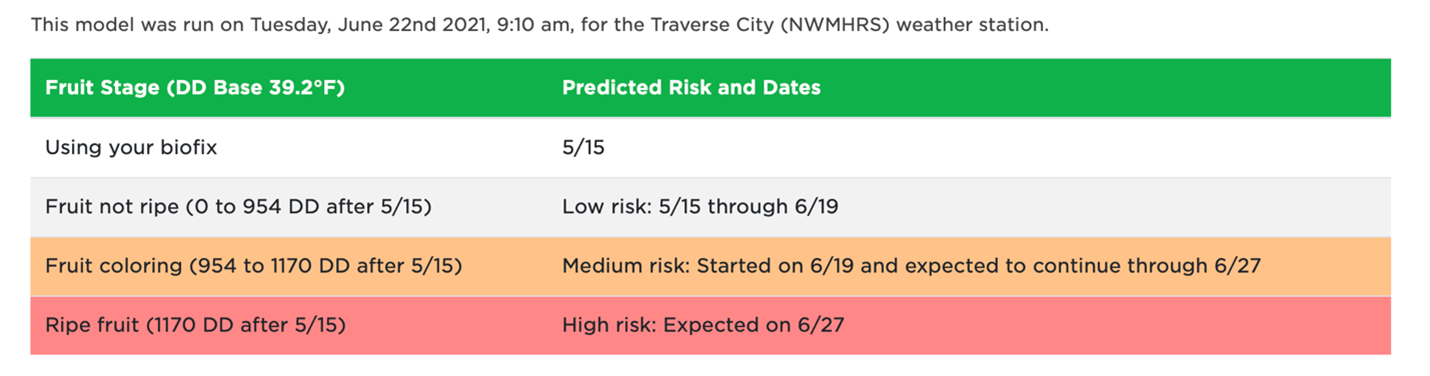The height and width of the screenshot is (376, 1430).
Task: Select the orange 'Fruit coloring' stage cell
Action: 253,266
